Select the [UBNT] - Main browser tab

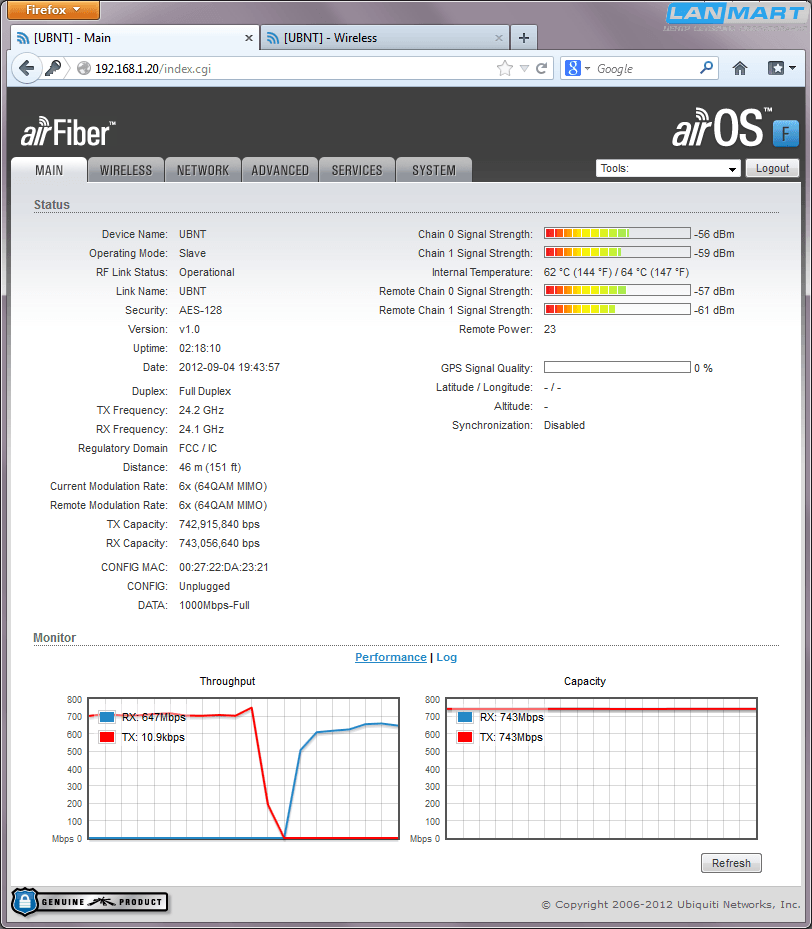tap(134, 38)
